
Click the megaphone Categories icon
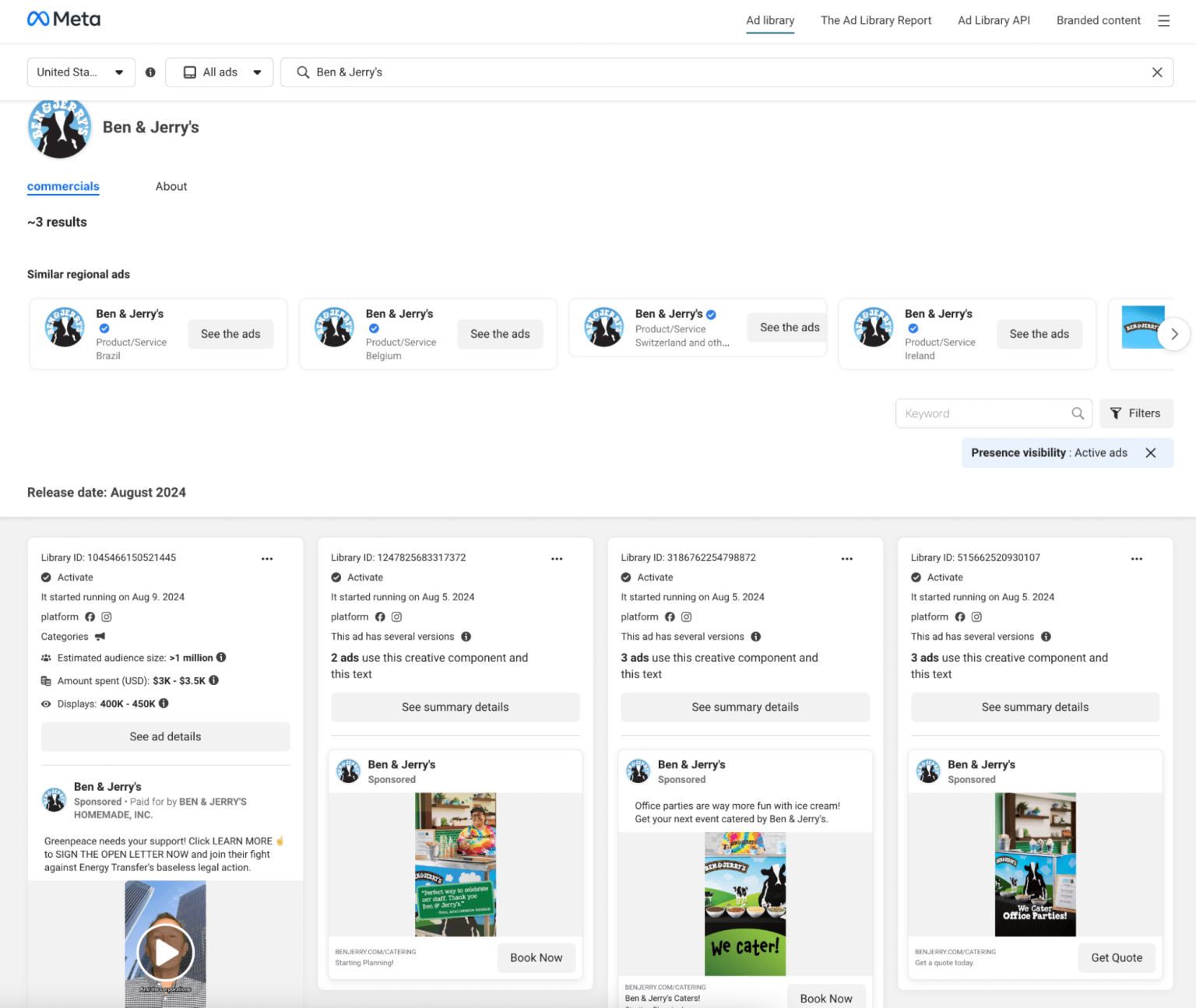[100, 636]
